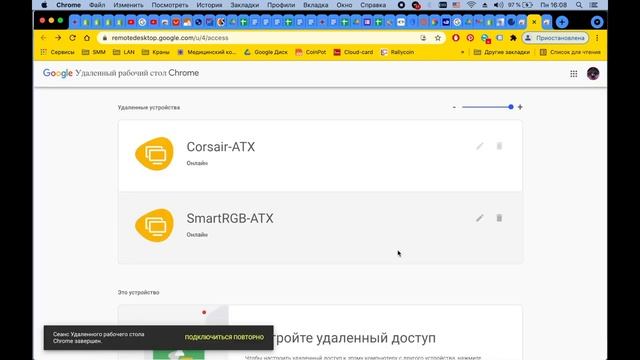Bookmark this page with the star

pos(438,38)
